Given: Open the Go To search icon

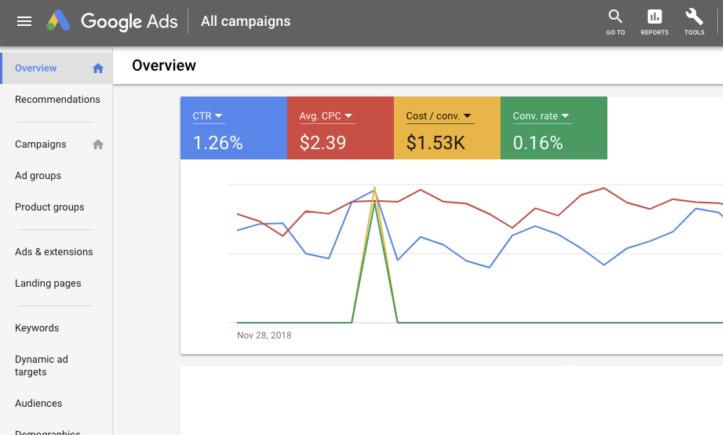Looking at the screenshot, I should [x=615, y=19].
